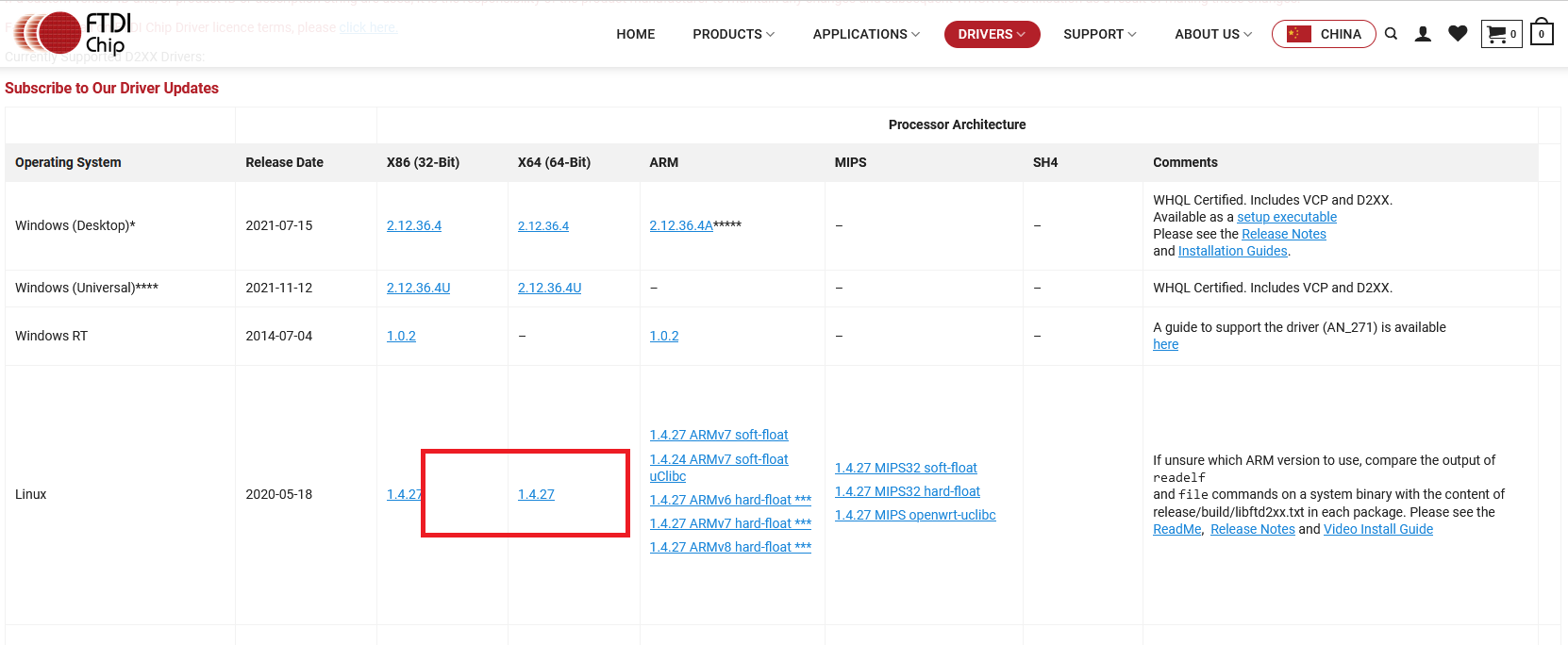Click the Windows (Desktop)* row label
This screenshot has width=1568, height=645.
[x=75, y=225]
